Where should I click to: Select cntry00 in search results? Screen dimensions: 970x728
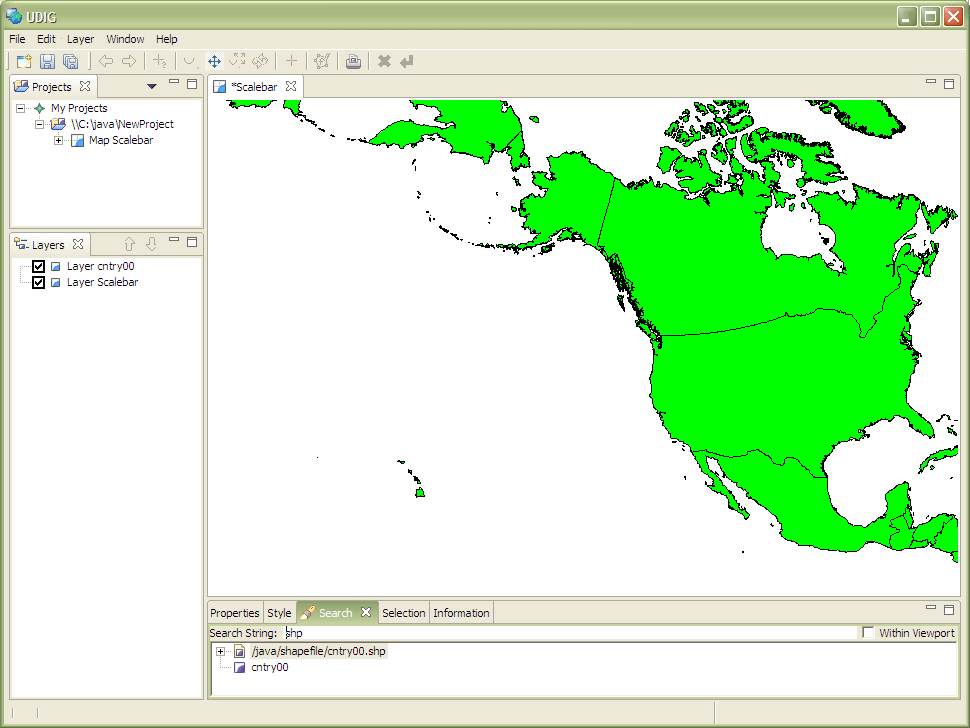pos(269,668)
